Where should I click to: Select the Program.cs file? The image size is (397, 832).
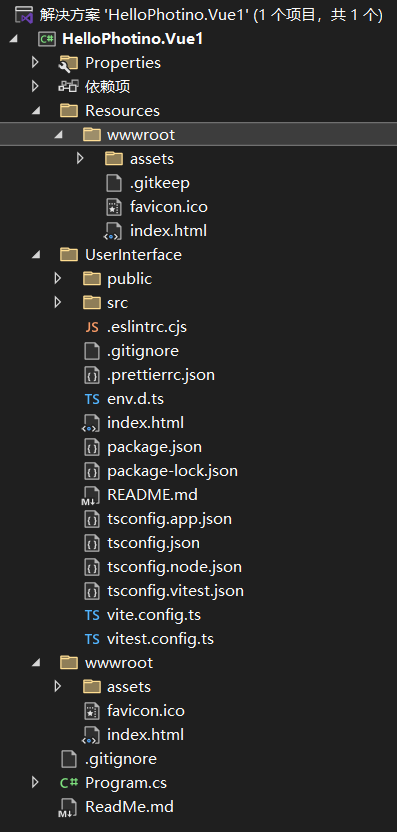pyautogui.click(x=126, y=783)
